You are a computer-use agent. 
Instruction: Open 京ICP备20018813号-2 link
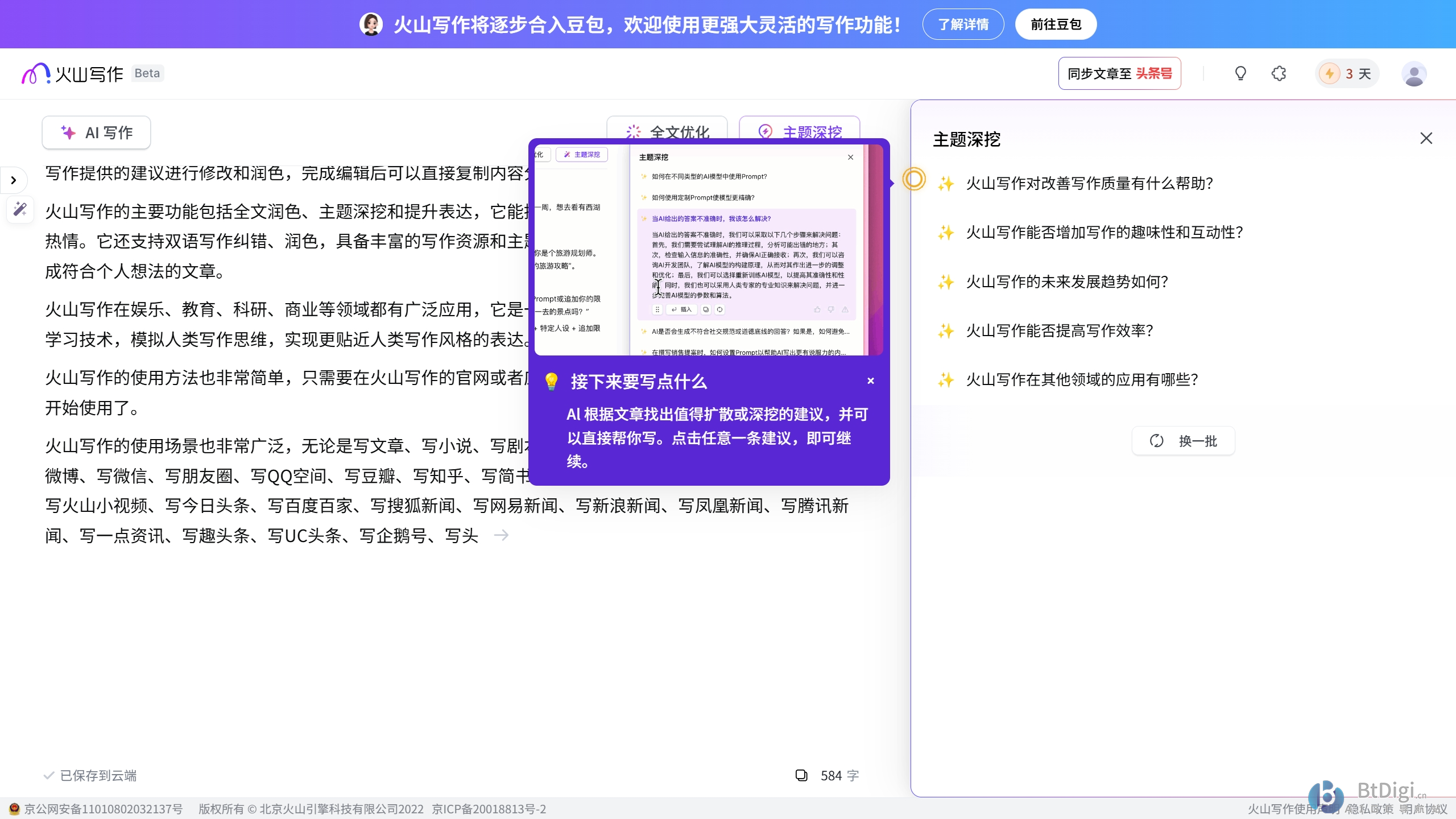[489, 809]
